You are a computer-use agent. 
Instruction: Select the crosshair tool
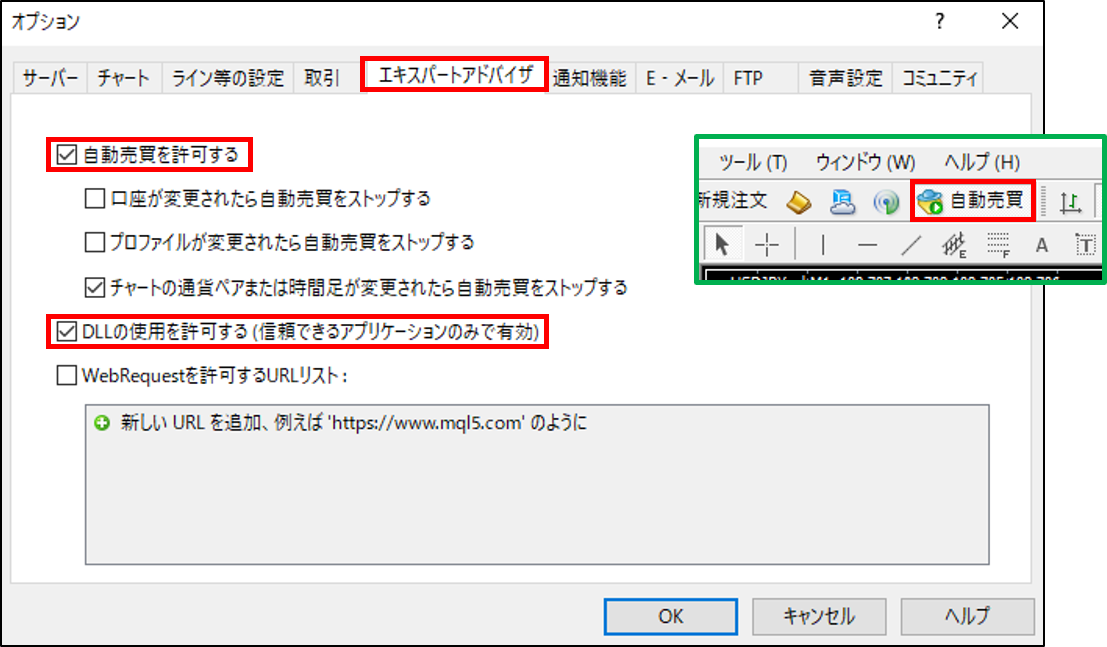click(x=767, y=245)
